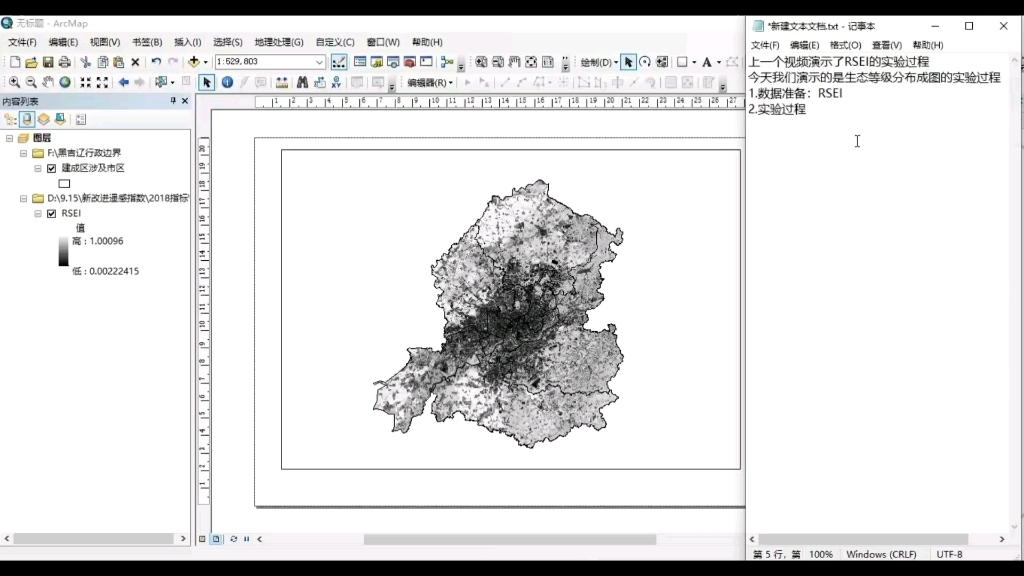Image resolution: width=1024 pixels, height=576 pixels.
Task: Collapse the RSEI layer symbology tree
Action: pyautogui.click(x=37, y=212)
